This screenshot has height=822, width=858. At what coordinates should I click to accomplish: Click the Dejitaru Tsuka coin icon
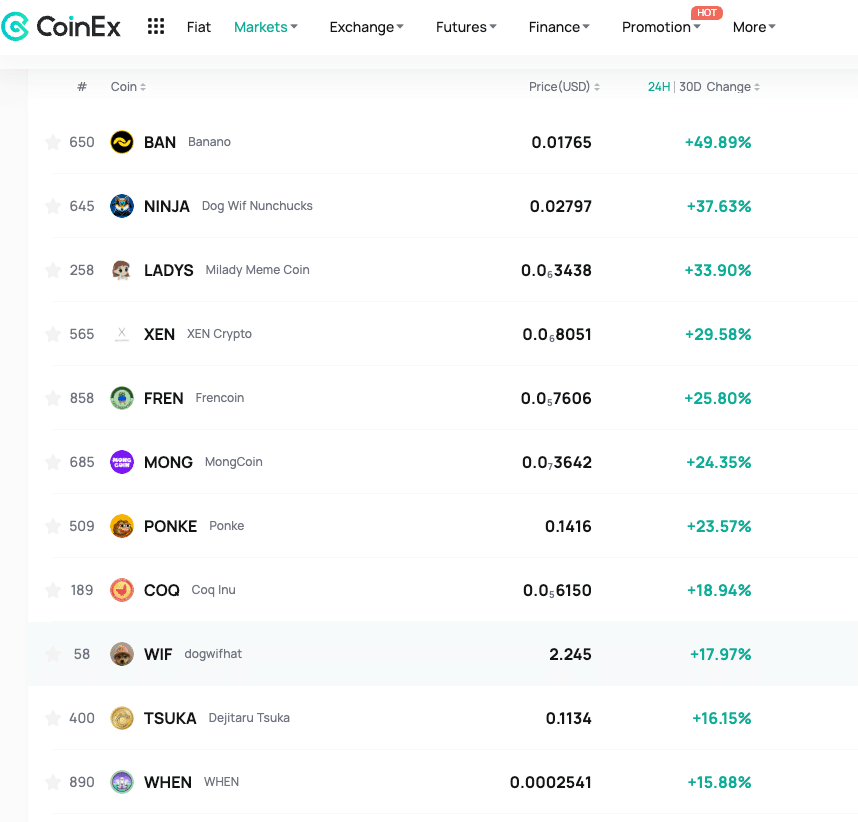coord(122,718)
